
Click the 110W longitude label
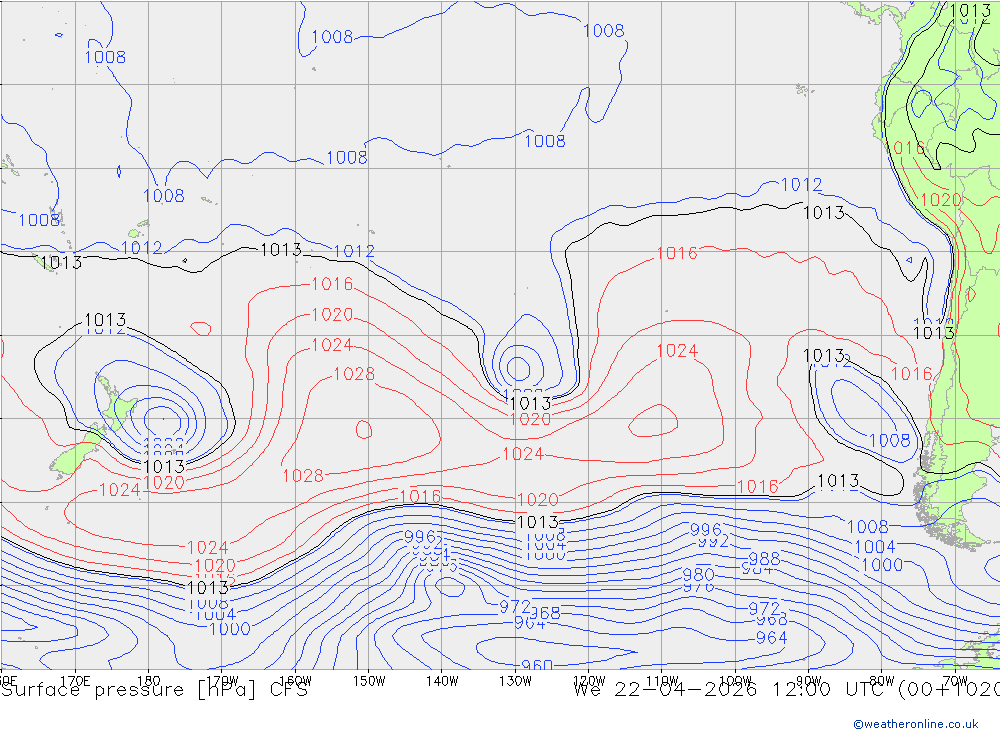(x=662, y=680)
